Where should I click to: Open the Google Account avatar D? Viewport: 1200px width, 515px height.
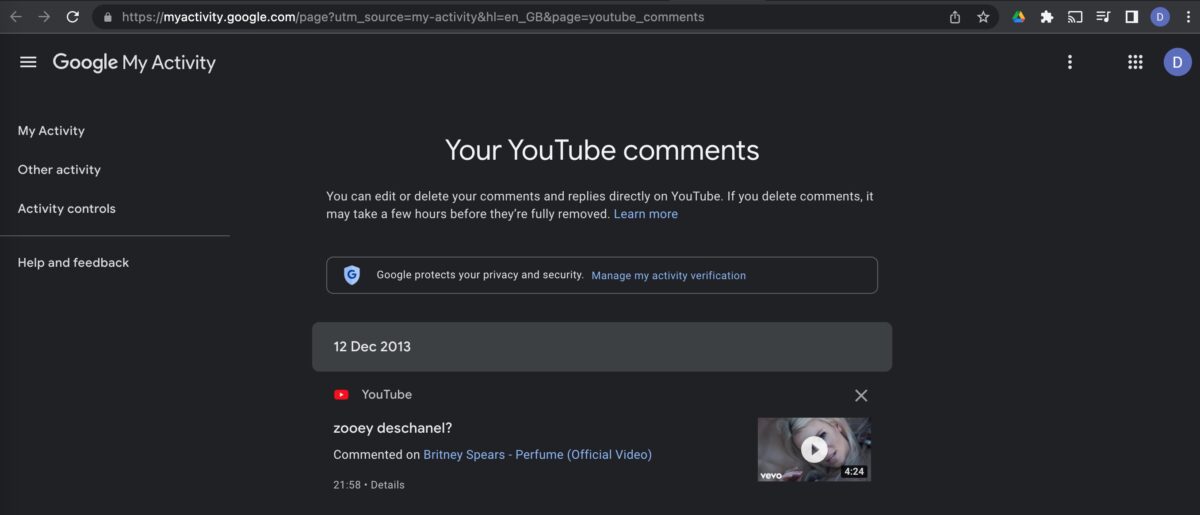coord(1178,62)
